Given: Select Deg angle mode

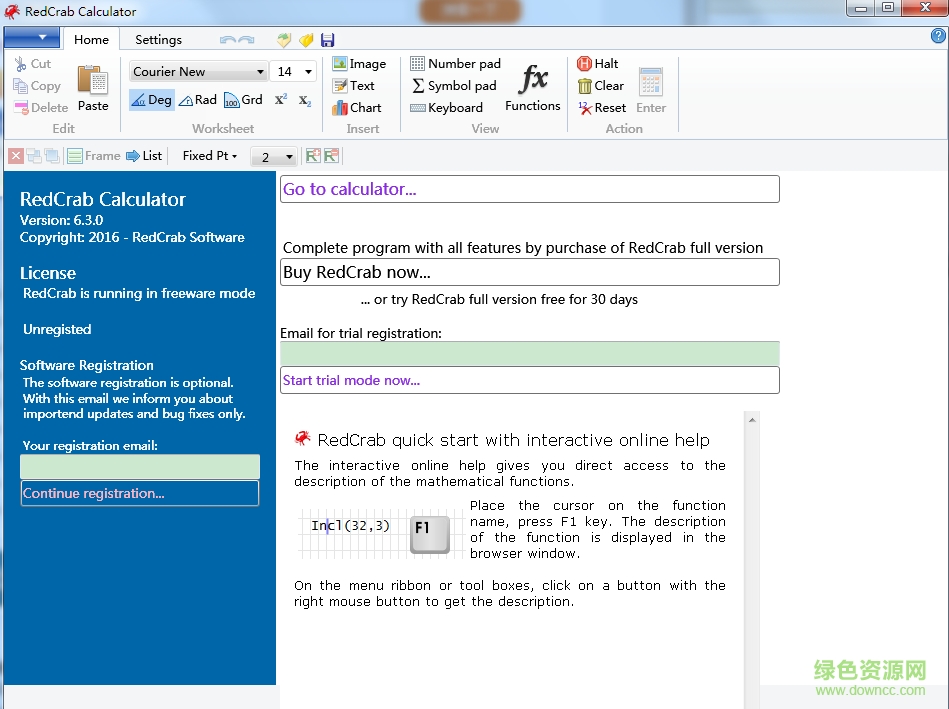Looking at the screenshot, I should click(x=151, y=100).
